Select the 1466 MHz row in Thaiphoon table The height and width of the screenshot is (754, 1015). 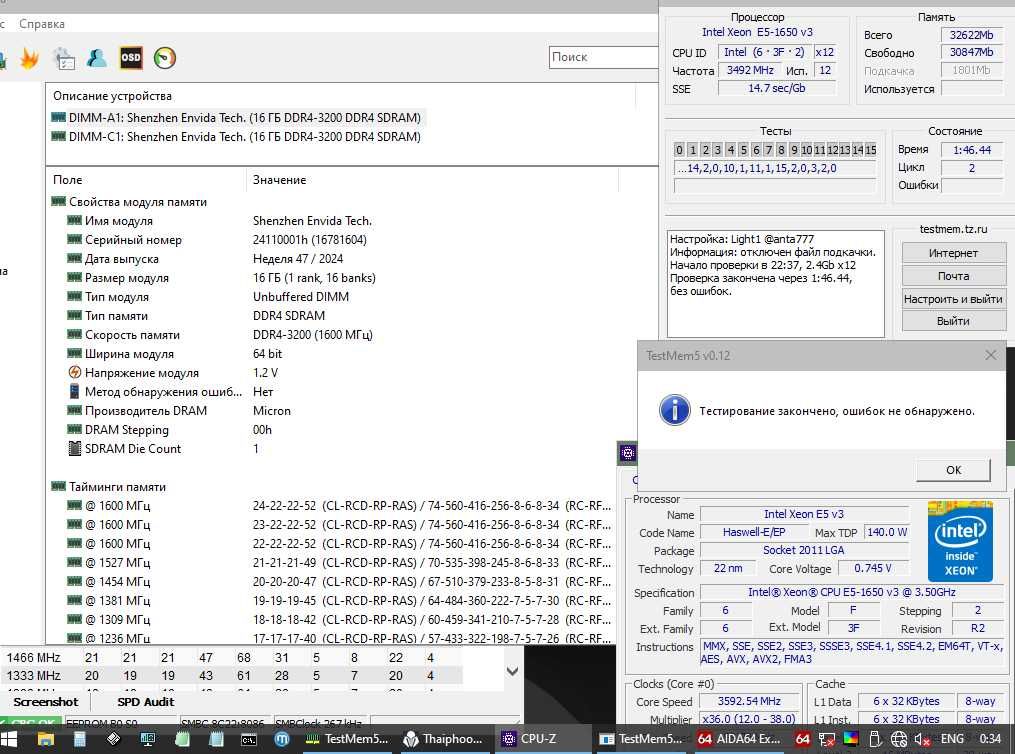232,658
